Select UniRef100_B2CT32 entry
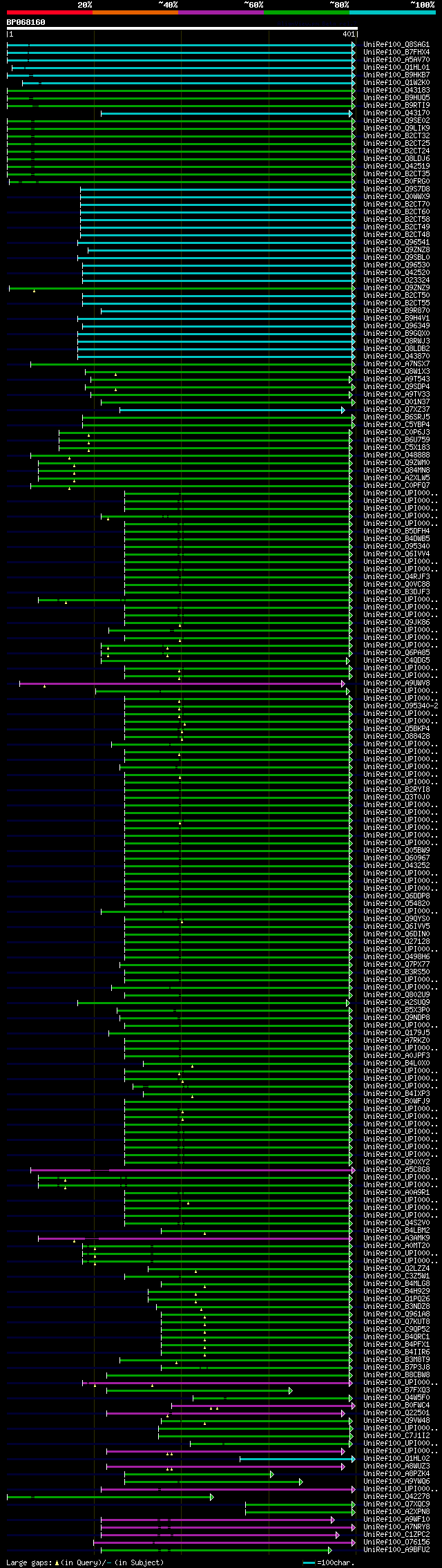The image size is (442, 1568). click(396, 136)
